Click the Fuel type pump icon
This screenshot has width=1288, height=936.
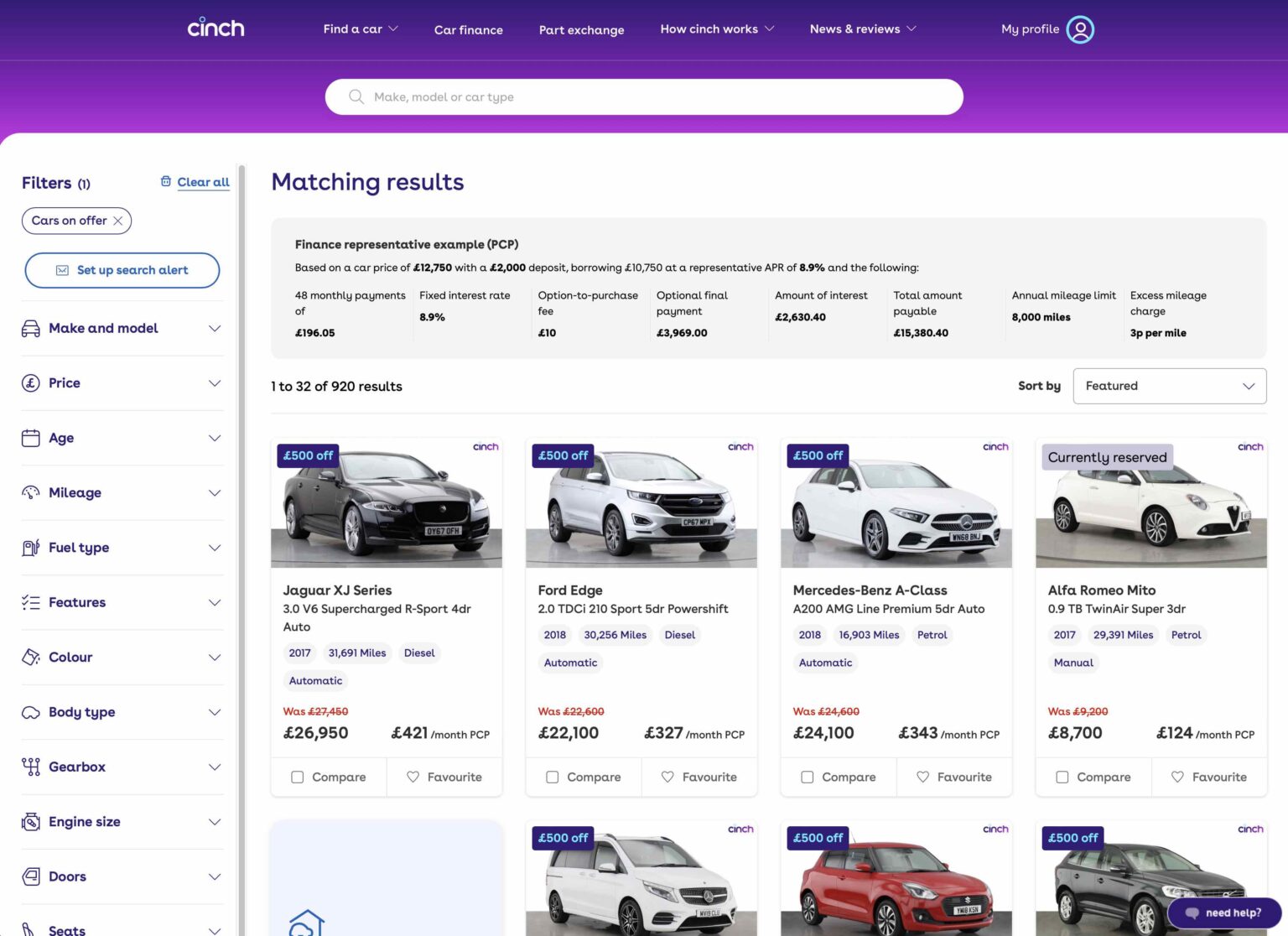tap(30, 547)
